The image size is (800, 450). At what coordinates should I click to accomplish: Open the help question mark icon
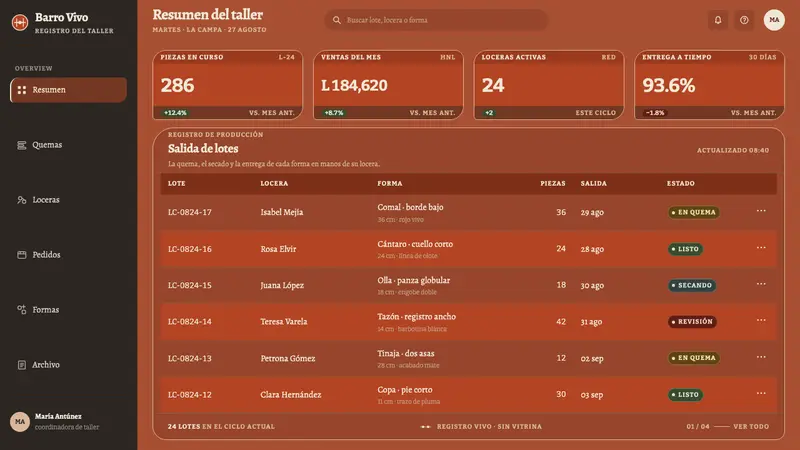[x=744, y=20]
